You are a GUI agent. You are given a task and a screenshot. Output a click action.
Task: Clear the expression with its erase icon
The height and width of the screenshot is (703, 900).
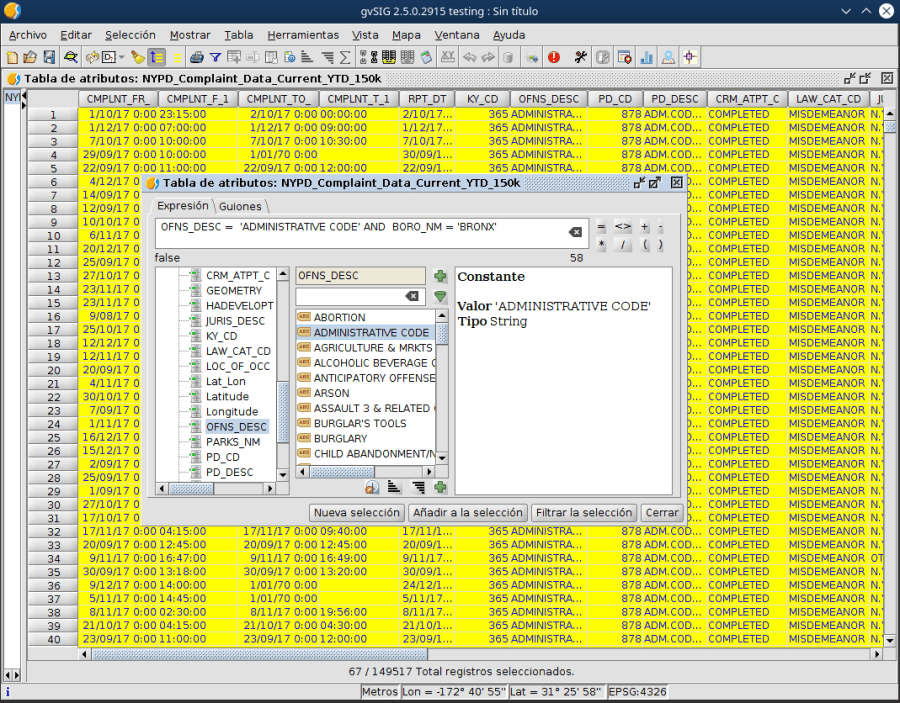click(x=575, y=232)
